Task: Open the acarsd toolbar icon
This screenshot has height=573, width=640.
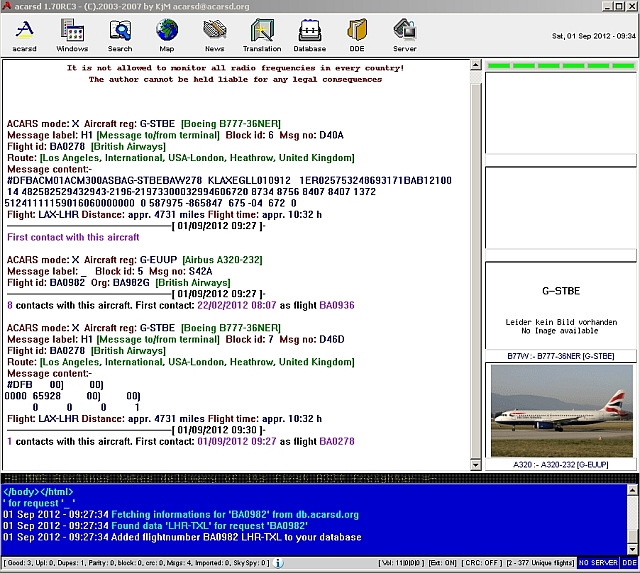Action: point(24,35)
